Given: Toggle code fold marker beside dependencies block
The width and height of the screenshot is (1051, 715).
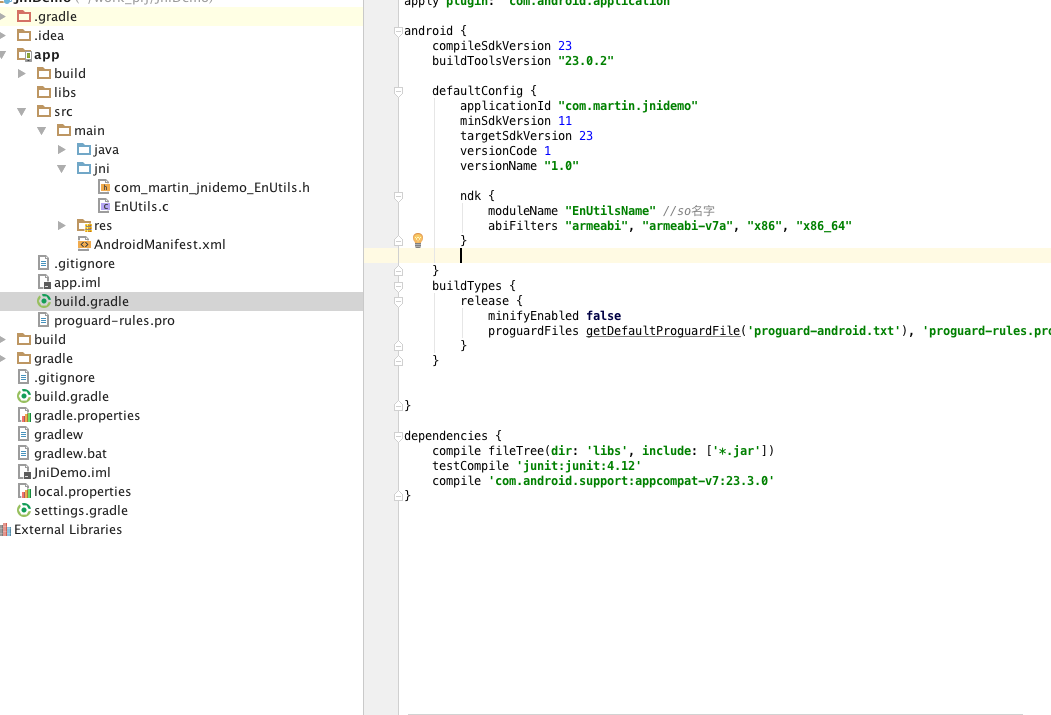Looking at the screenshot, I should click(x=398, y=436).
